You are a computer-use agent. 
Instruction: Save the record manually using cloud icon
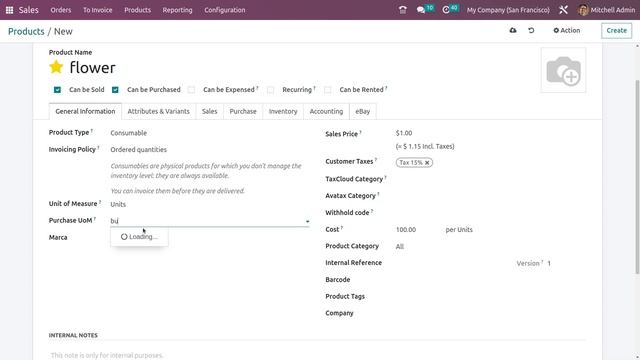pos(513,30)
